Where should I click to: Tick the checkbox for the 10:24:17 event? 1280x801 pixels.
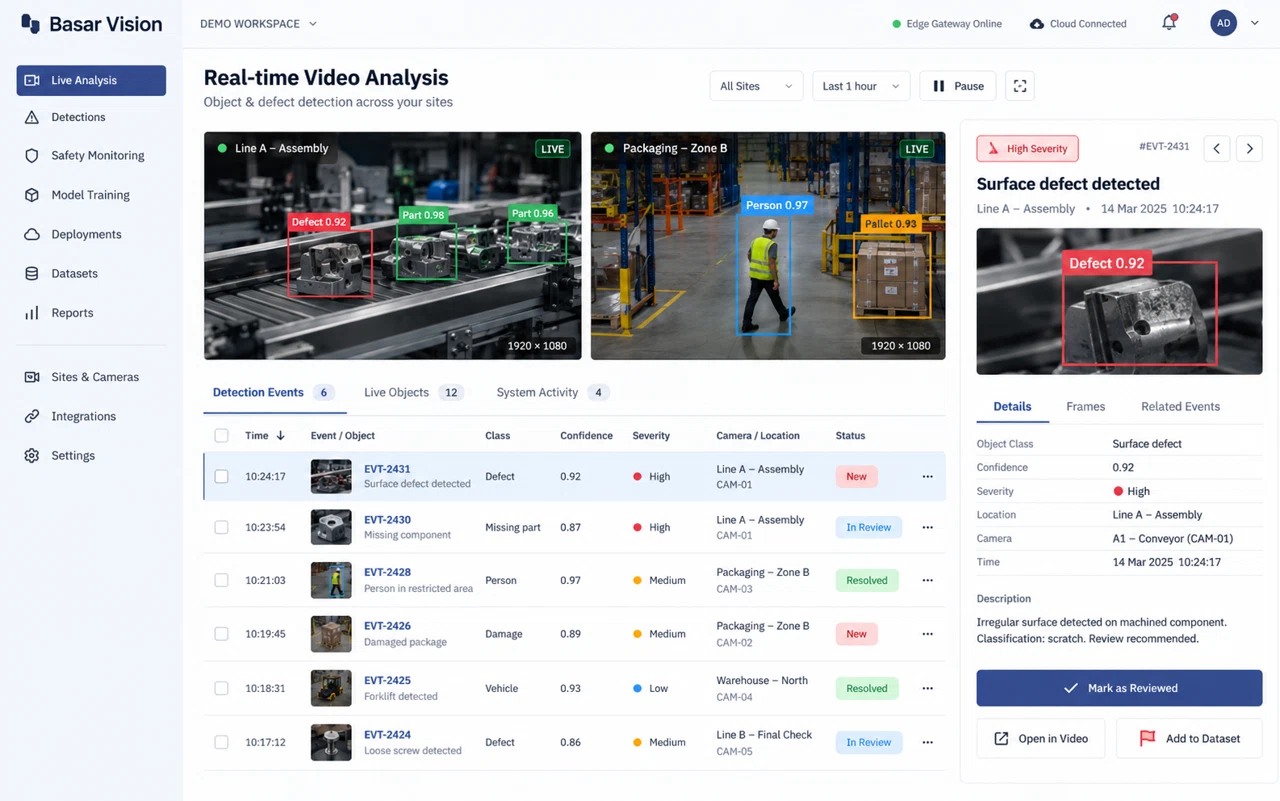[222, 477]
